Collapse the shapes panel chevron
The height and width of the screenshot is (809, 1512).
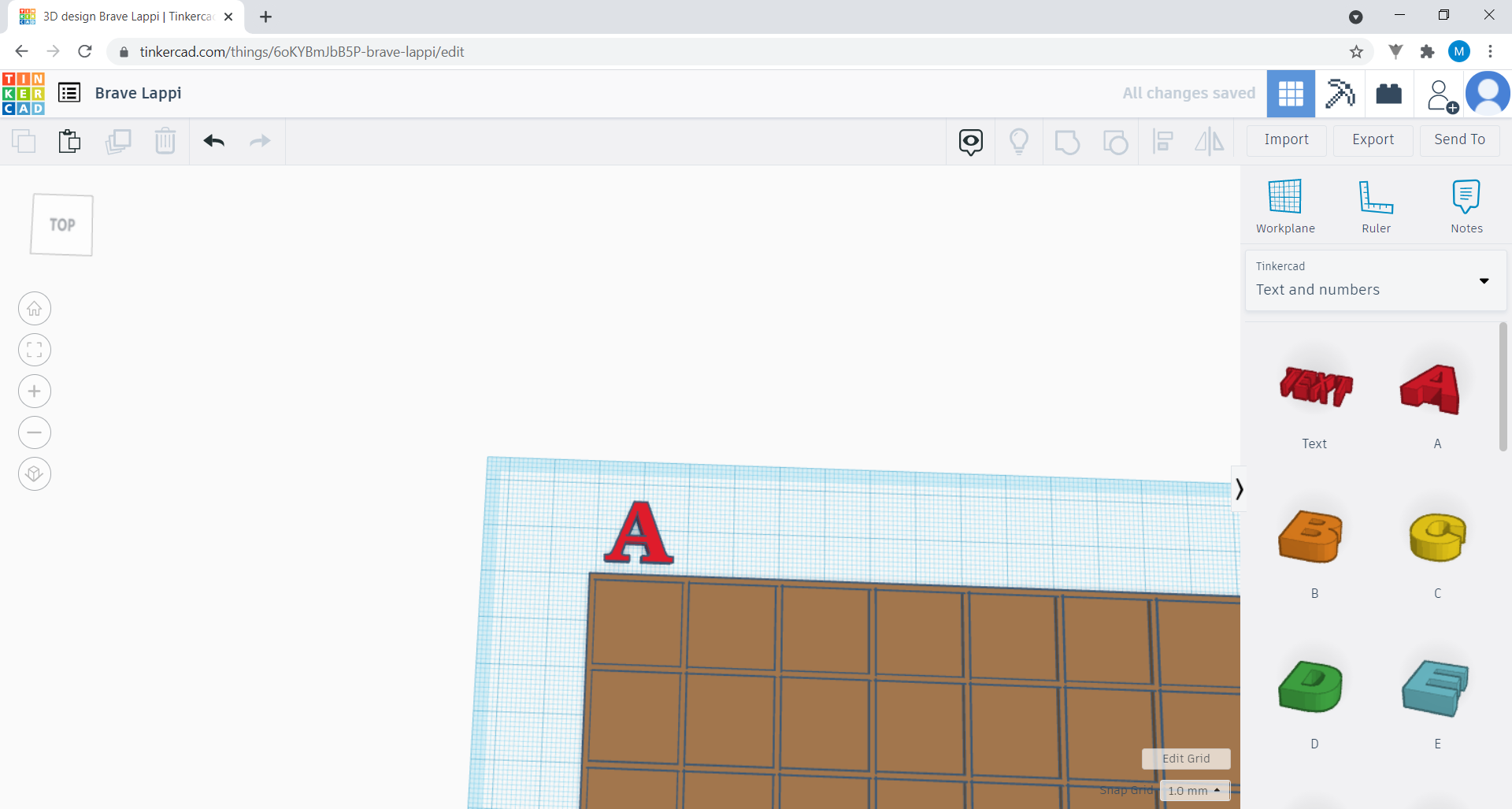[1239, 489]
